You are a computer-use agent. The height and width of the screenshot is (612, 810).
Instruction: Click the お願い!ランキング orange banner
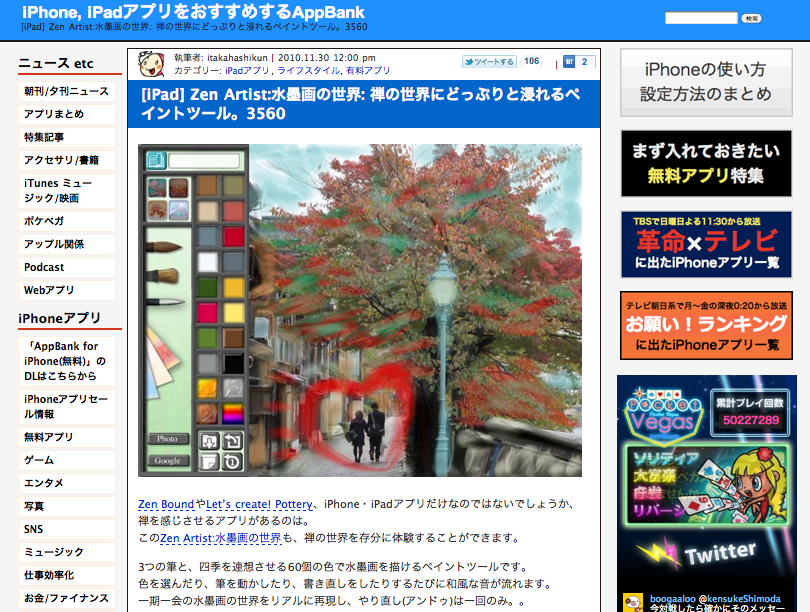(x=706, y=325)
